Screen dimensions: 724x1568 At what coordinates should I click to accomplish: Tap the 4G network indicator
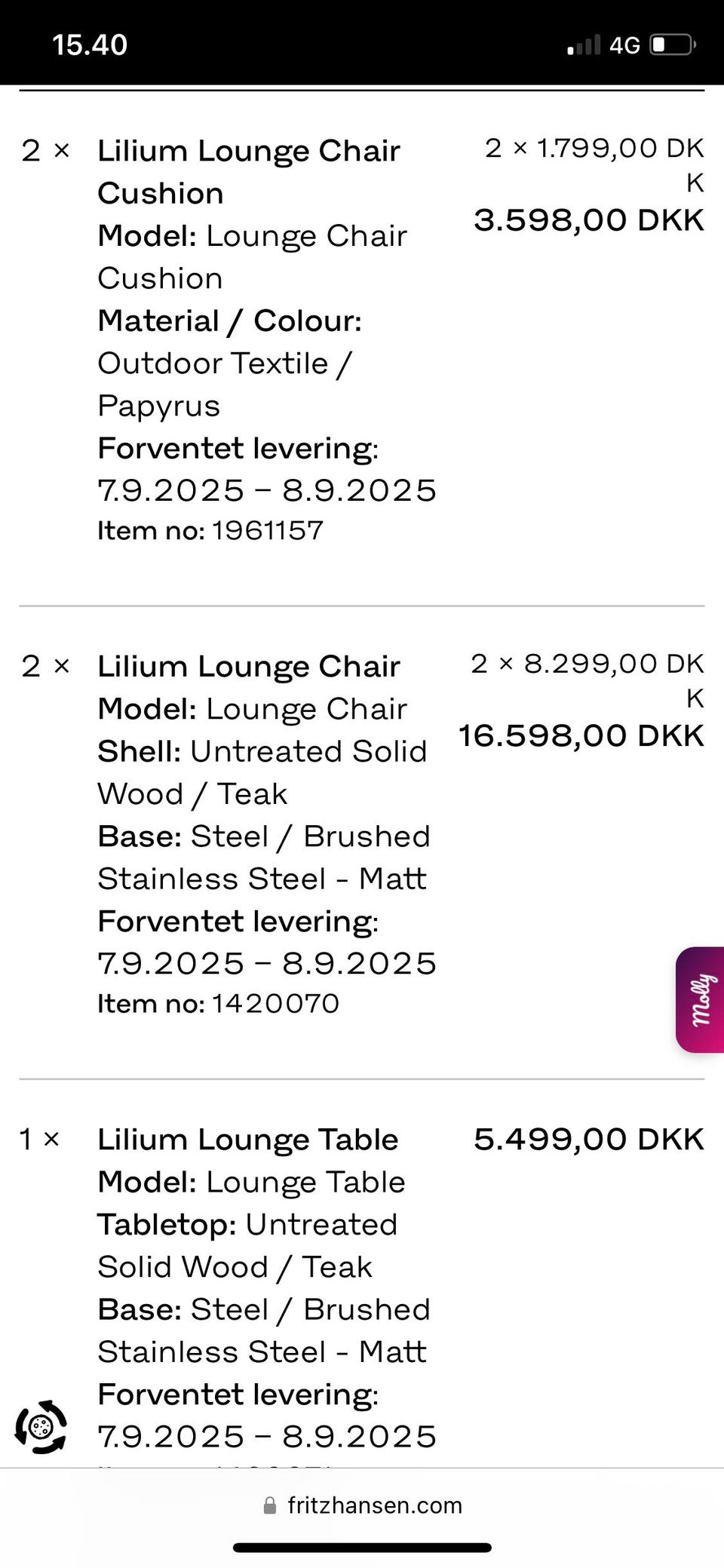(624, 45)
